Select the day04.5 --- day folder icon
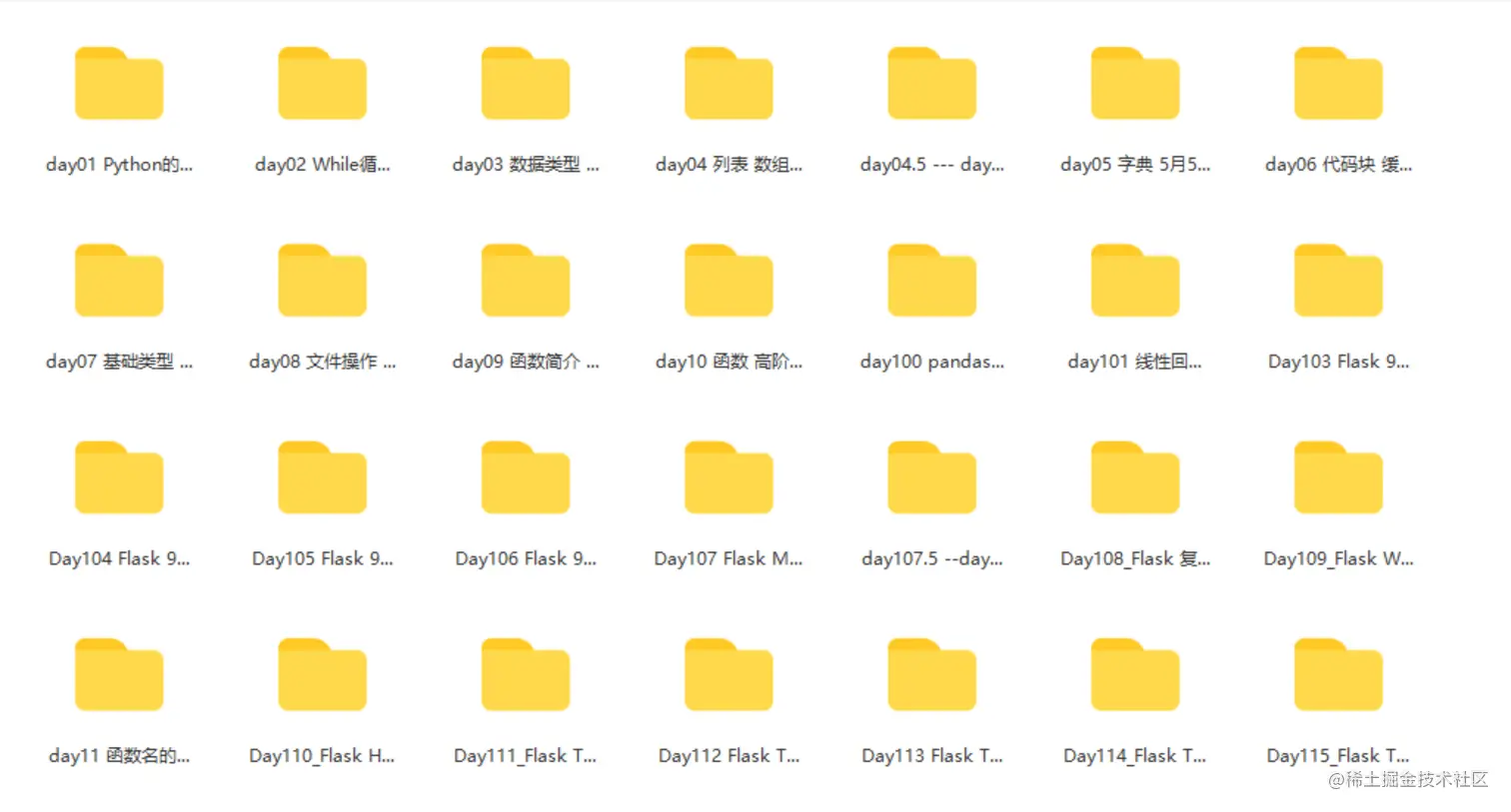This screenshot has height=812, width=1511. tap(932, 83)
